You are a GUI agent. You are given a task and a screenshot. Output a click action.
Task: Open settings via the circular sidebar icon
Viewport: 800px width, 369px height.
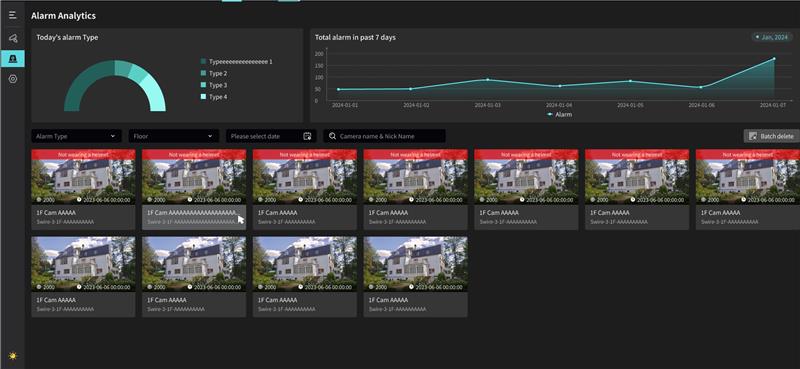click(x=13, y=79)
